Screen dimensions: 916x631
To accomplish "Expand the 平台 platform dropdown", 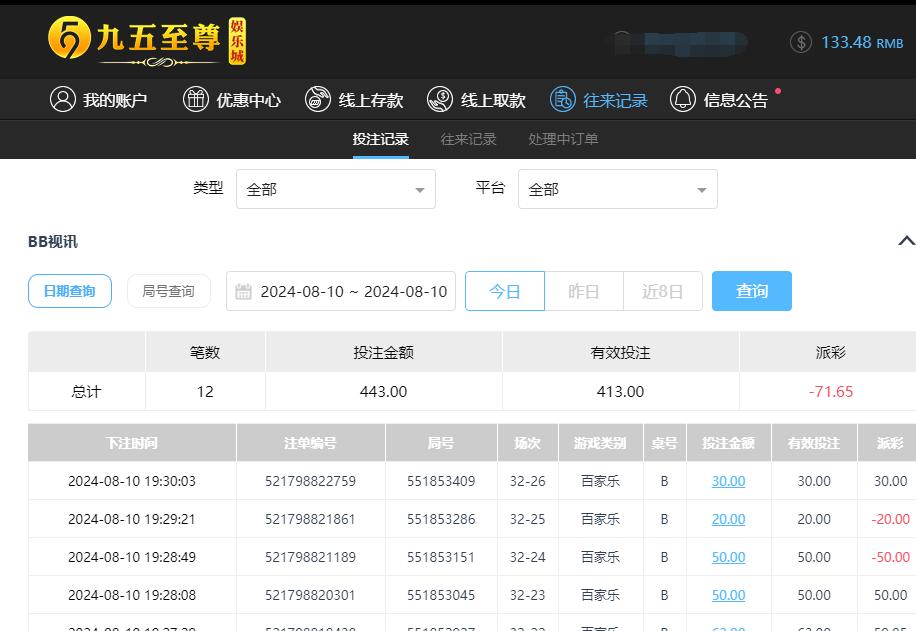I will tap(617, 188).
